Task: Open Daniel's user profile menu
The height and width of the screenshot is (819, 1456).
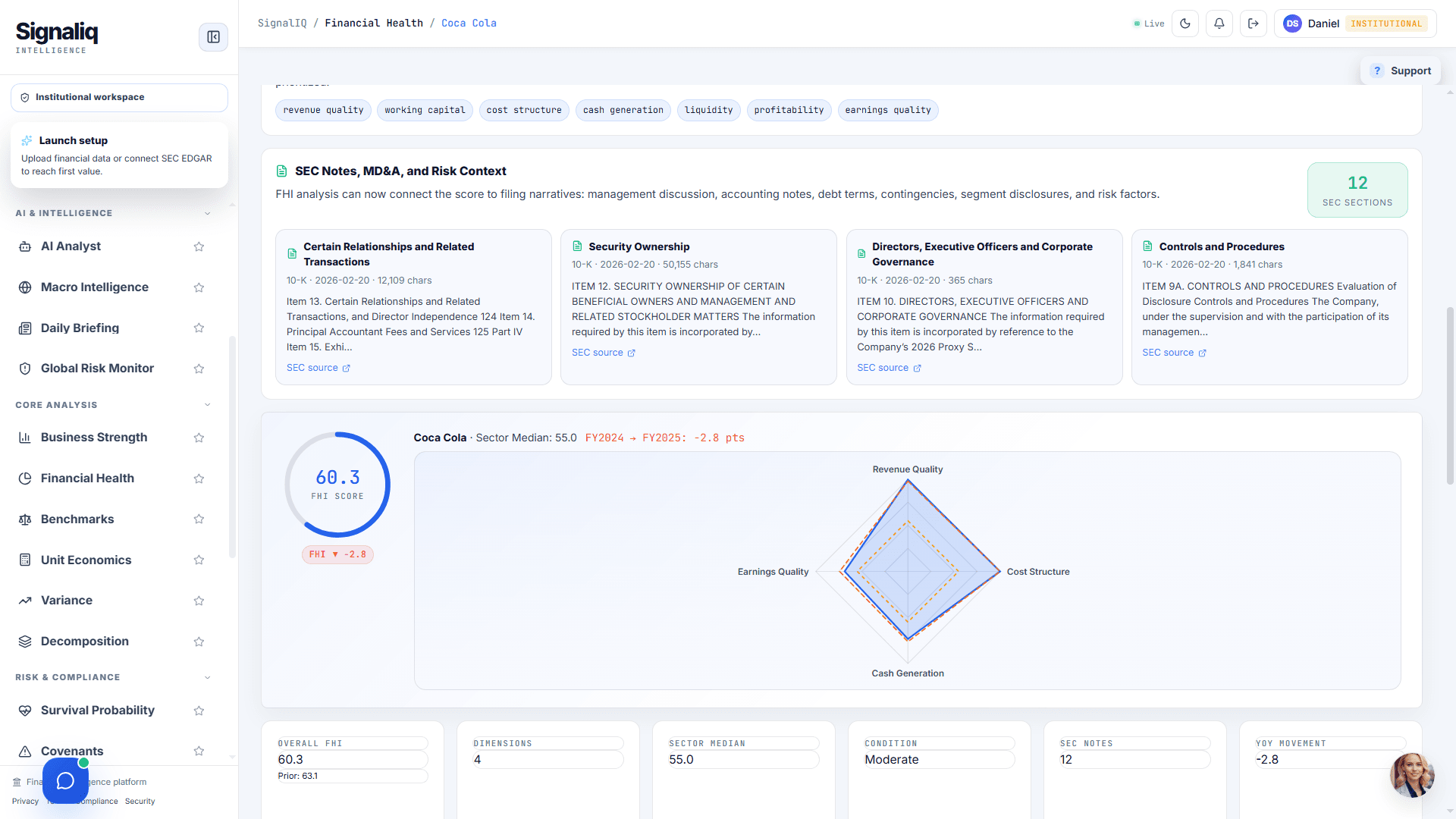Action: click(x=1355, y=24)
